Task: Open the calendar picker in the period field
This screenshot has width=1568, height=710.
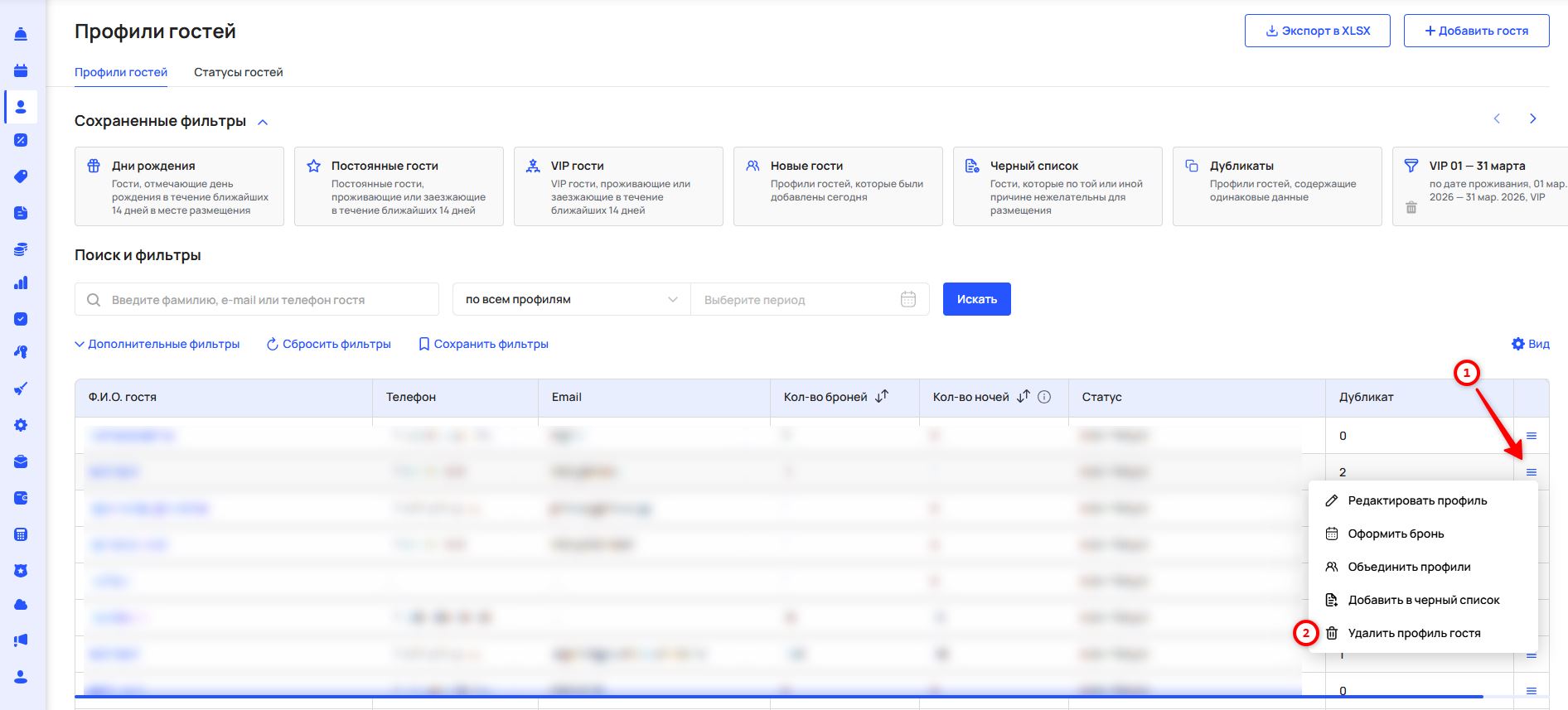Action: 908,299
